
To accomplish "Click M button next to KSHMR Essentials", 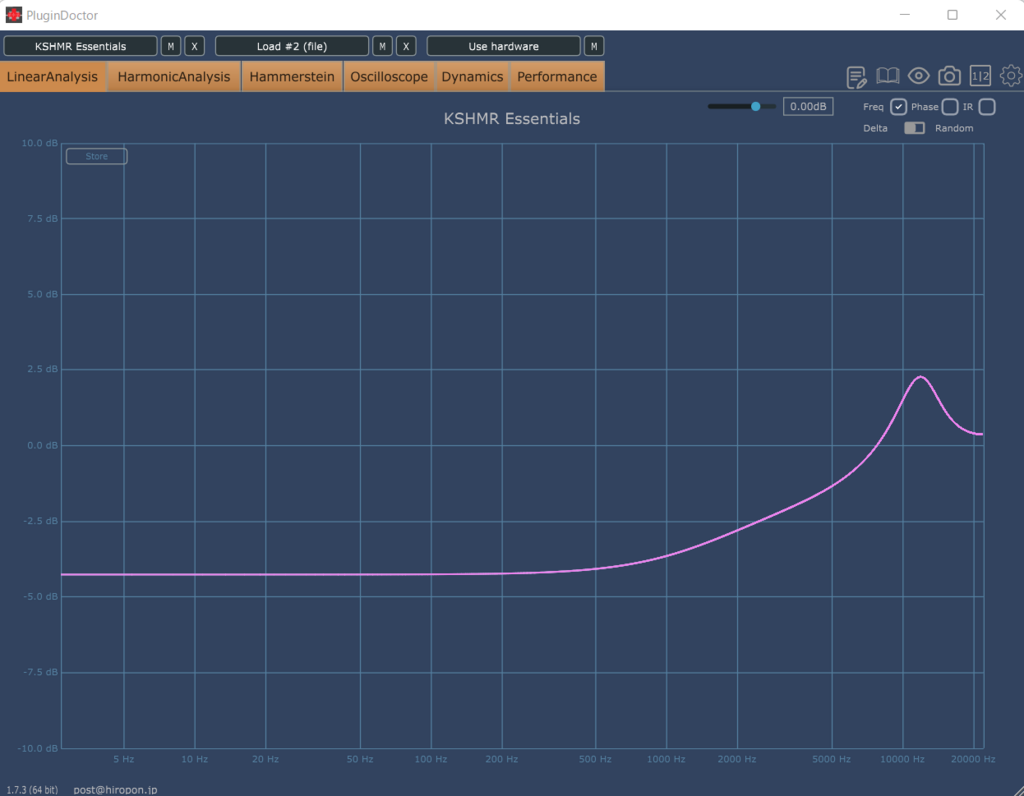I will (x=170, y=46).
